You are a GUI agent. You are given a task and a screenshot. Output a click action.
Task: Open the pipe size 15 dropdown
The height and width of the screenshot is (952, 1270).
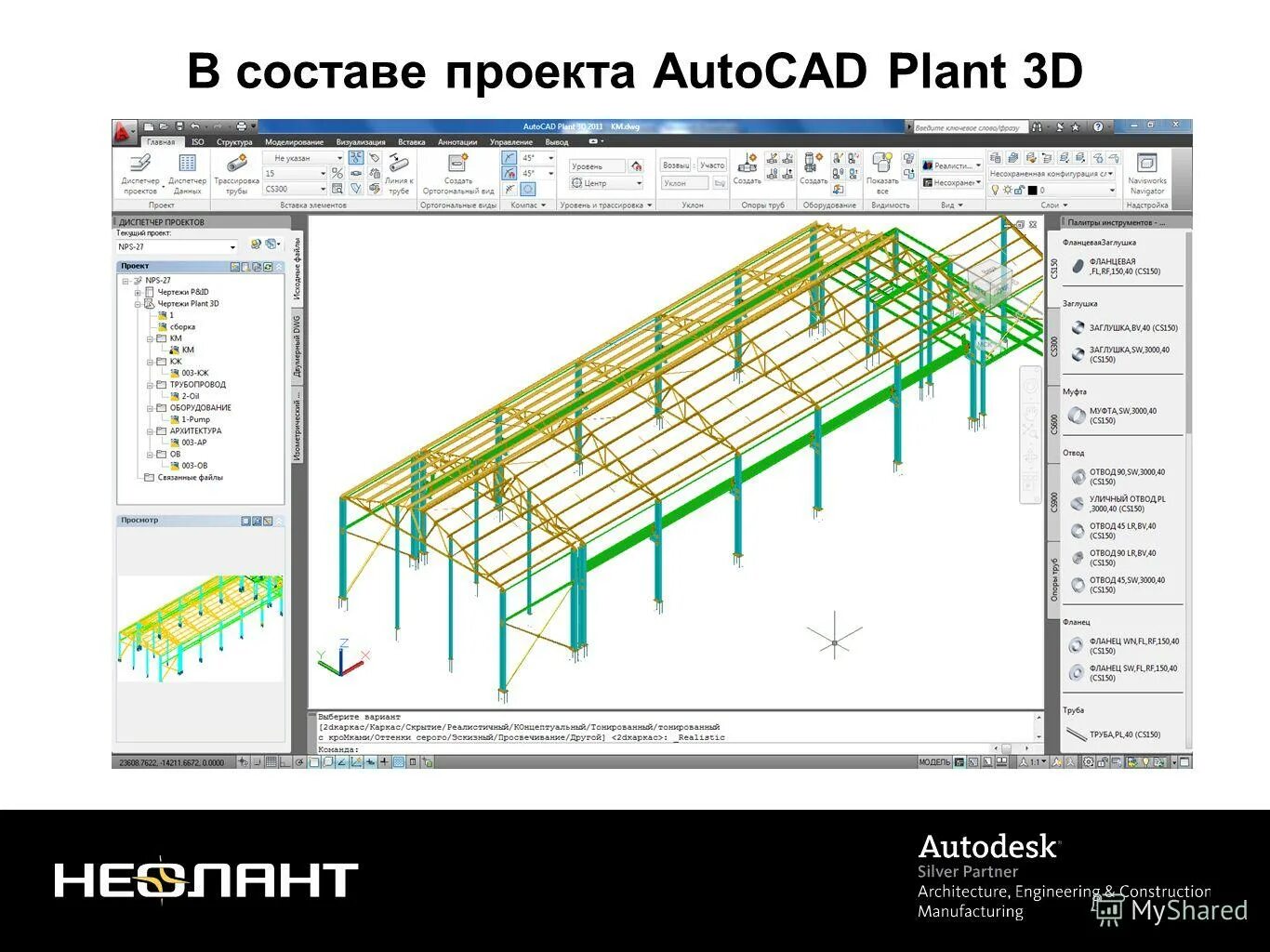pos(297,173)
